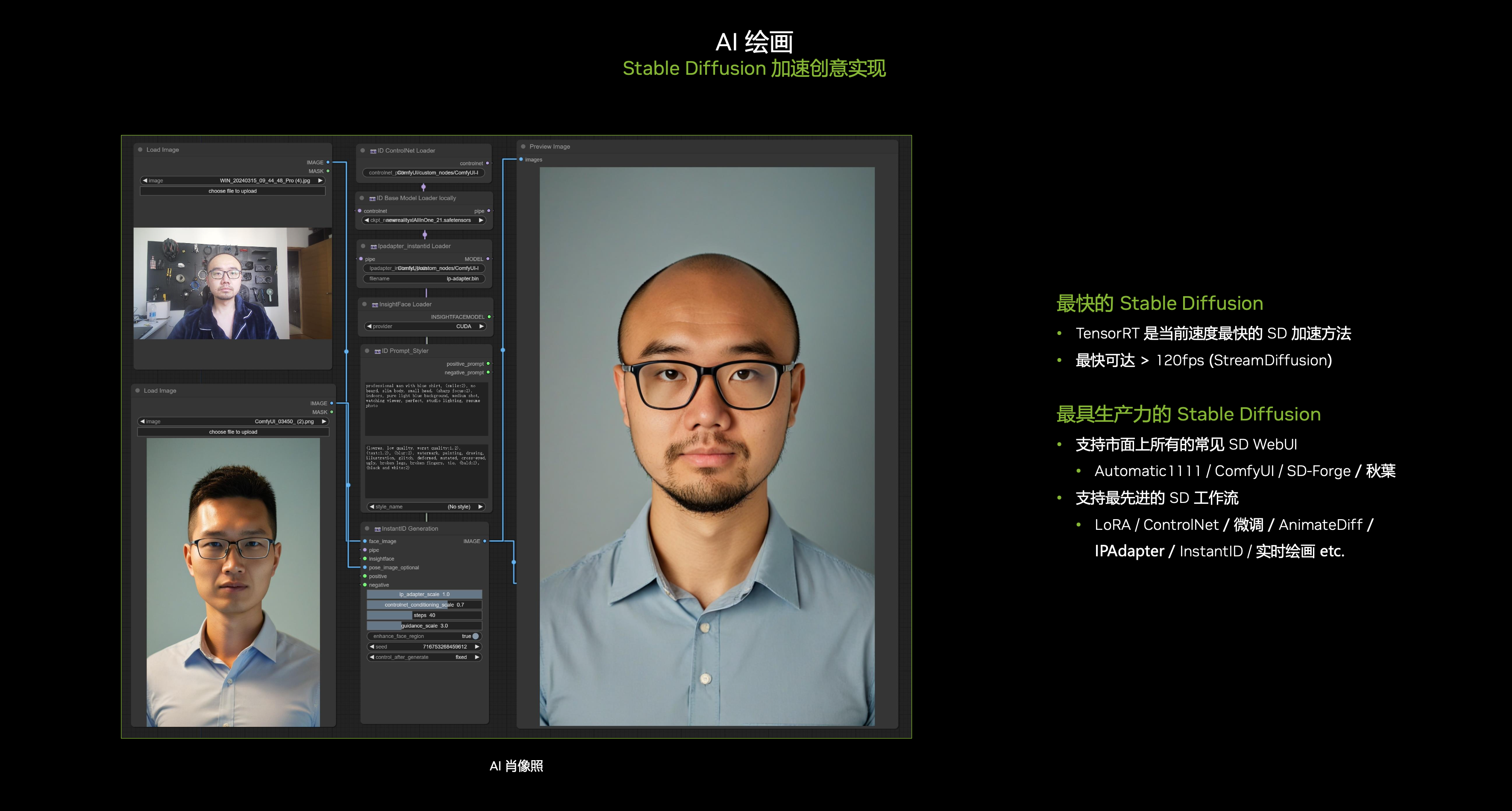Click the right arrow of the seed field
Screen dimensions: 1512x811
(x=477, y=646)
